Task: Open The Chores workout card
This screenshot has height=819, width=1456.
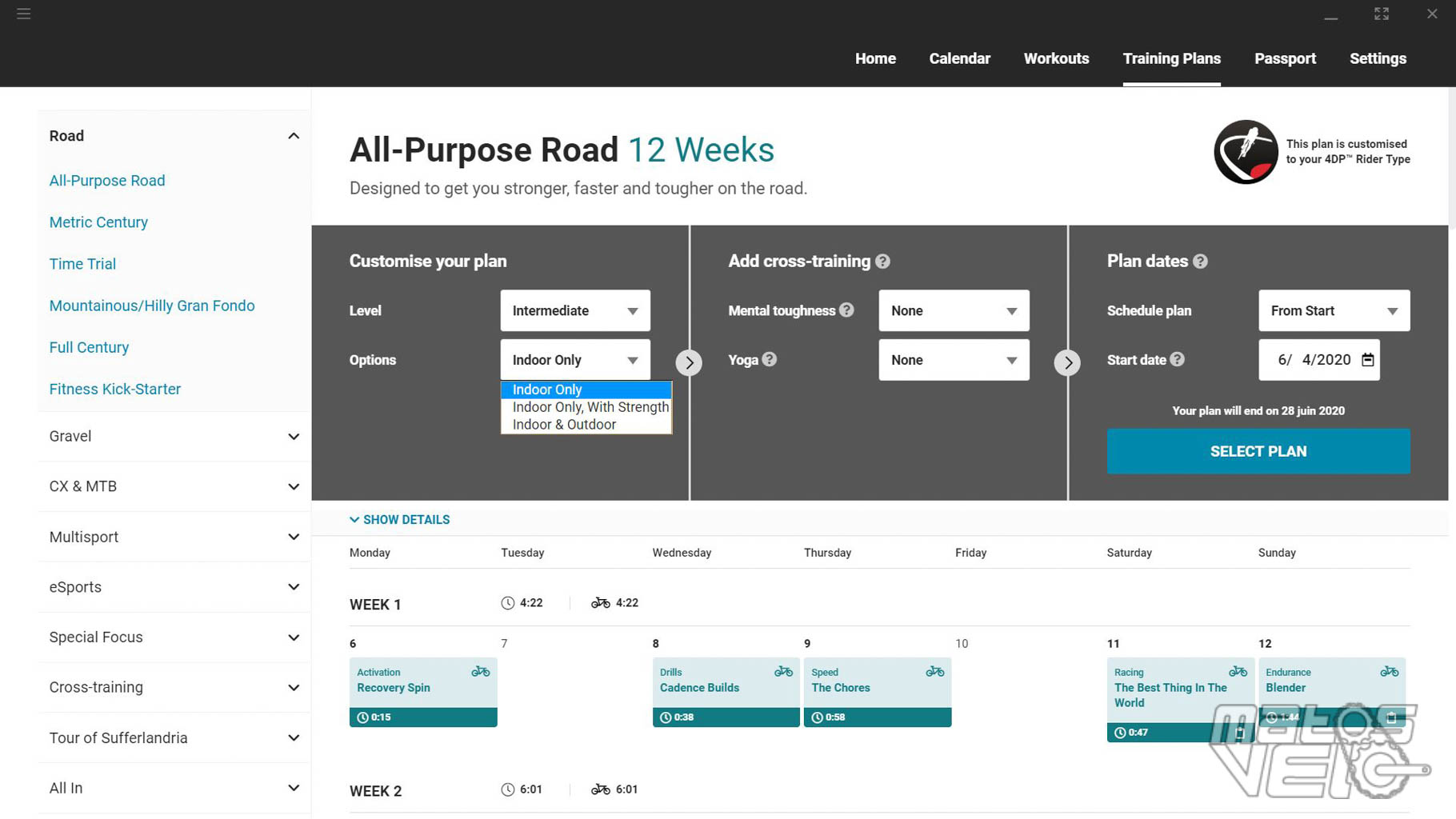Action: coord(878,693)
